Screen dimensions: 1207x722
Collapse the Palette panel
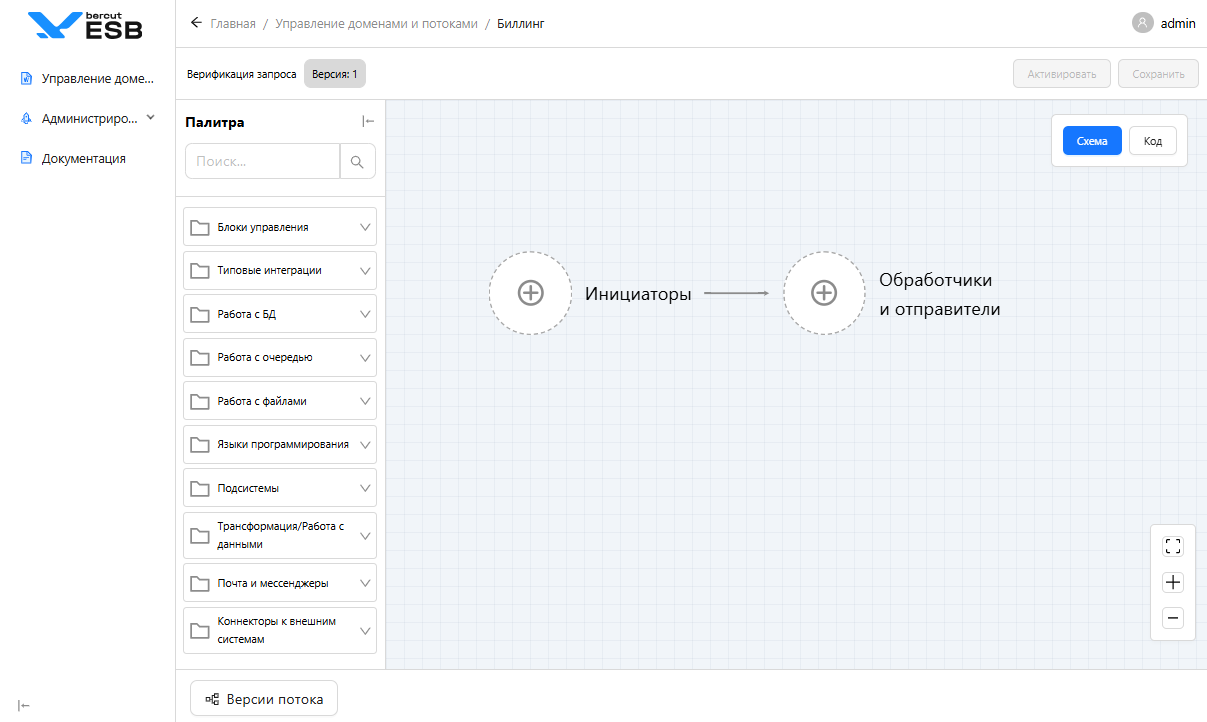coord(368,122)
